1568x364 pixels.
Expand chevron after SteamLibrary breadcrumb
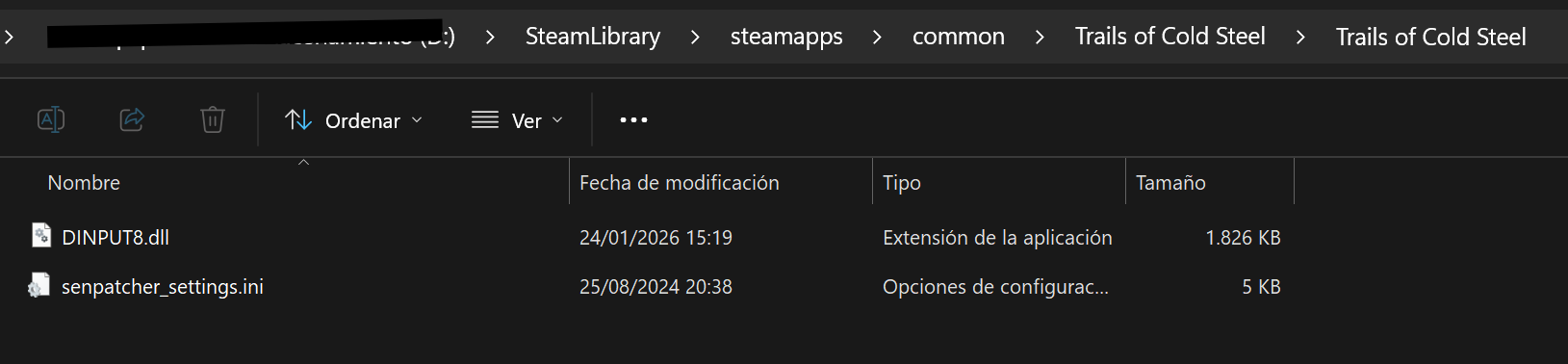[695, 37]
